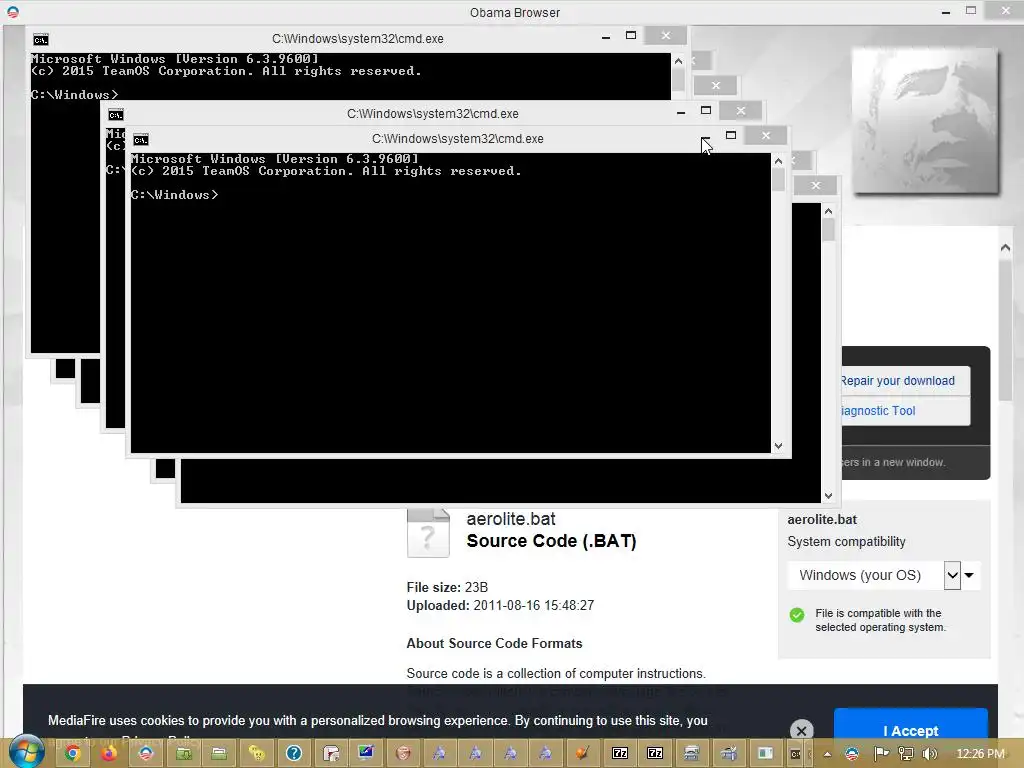
Task: Click the yellow smiley faces taskbar icon
Action: pos(257,754)
